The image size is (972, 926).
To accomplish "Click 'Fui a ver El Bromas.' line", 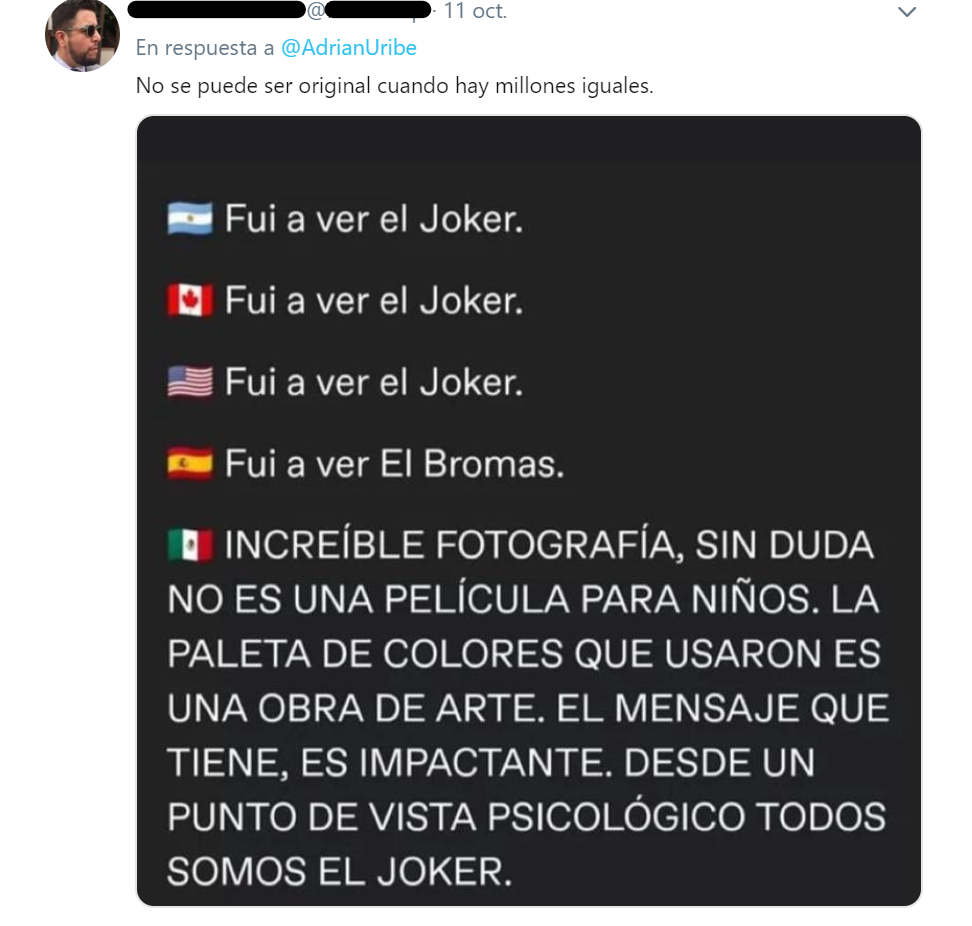I will (x=394, y=464).
